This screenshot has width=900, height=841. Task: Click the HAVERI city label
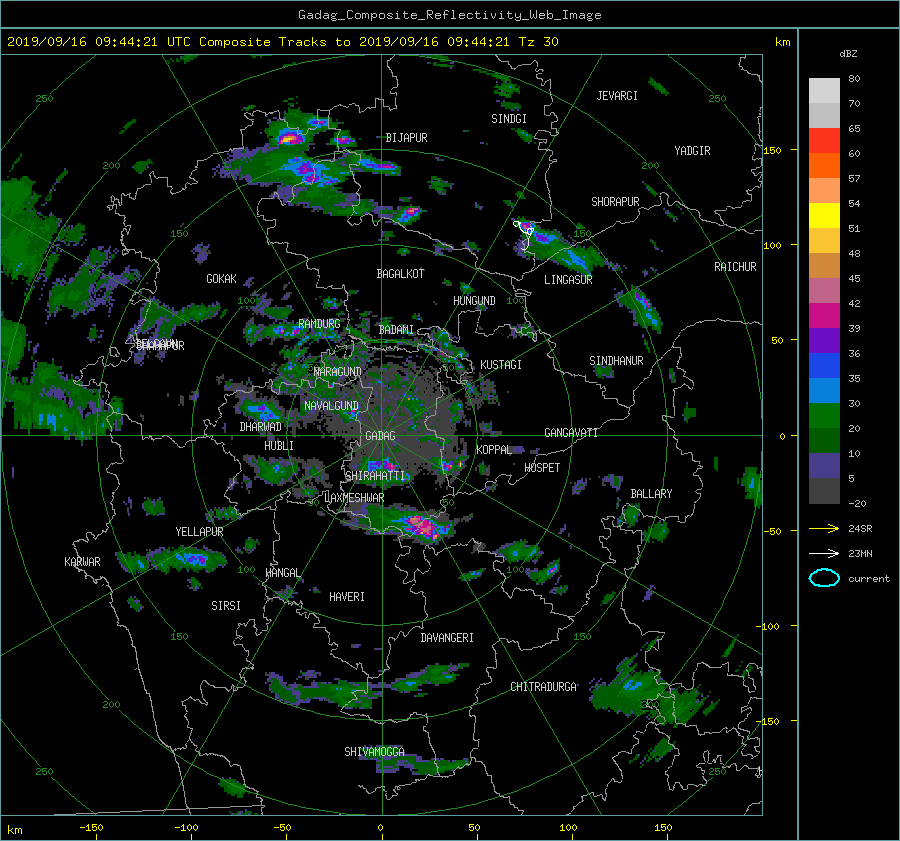[x=347, y=598]
